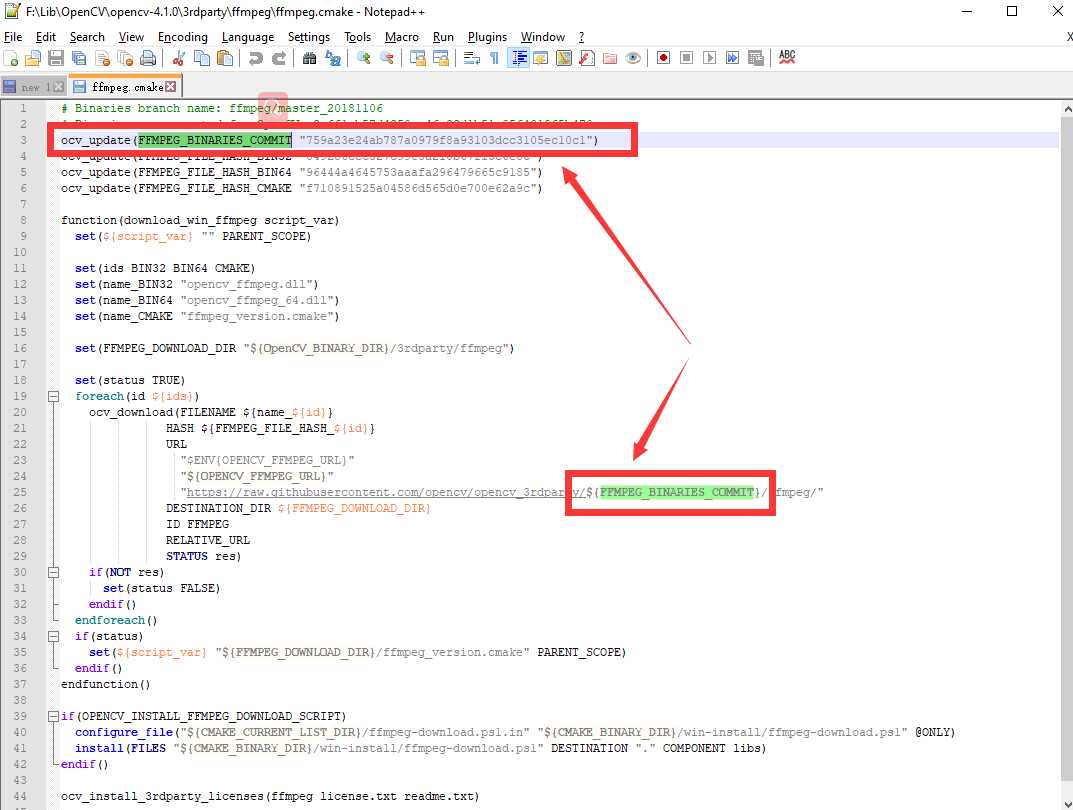1073x810 pixels.
Task: Click the Replace toolbar icon
Action: click(333, 58)
